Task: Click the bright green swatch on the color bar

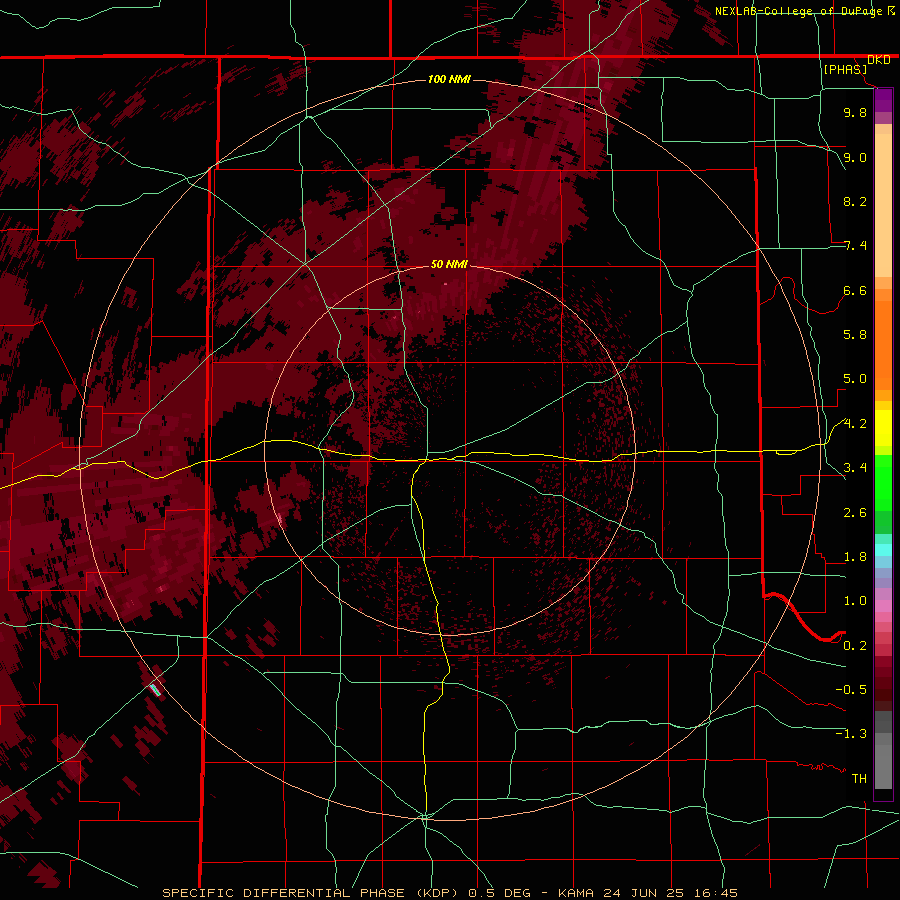Action: (883, 483)
